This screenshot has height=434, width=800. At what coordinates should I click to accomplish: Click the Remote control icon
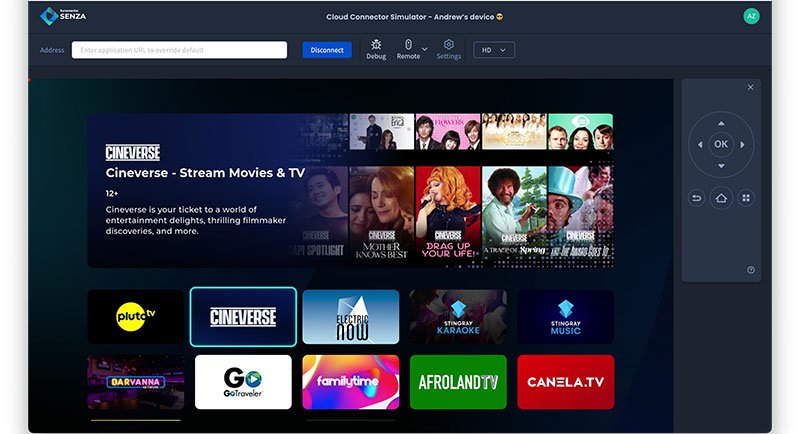click(x=408, y=45)
